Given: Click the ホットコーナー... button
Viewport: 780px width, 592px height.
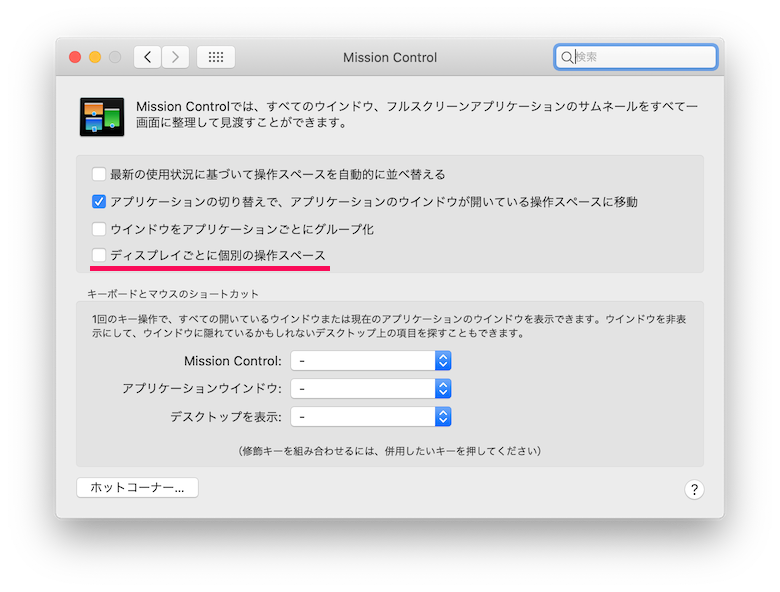Looking at the screenshot, I should point(137,488).
